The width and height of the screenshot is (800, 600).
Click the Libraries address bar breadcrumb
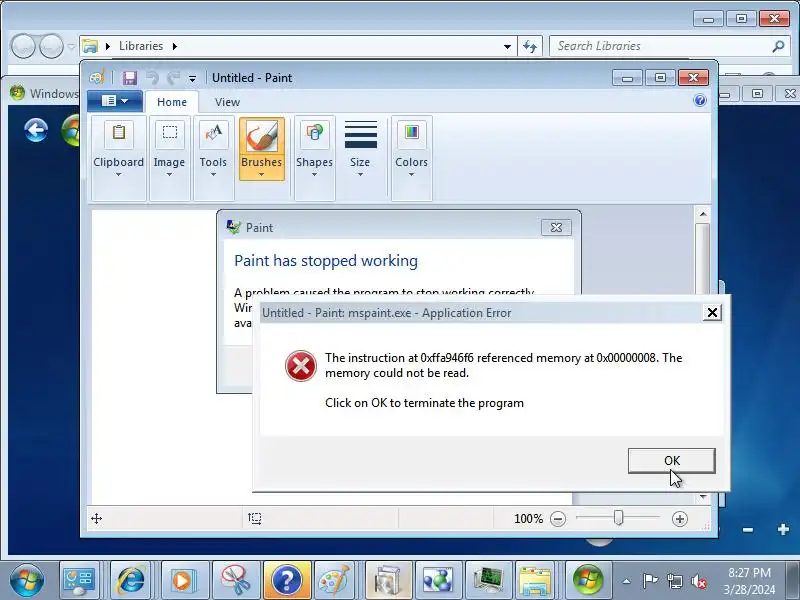pyautogui.click(x=141, y=46)
